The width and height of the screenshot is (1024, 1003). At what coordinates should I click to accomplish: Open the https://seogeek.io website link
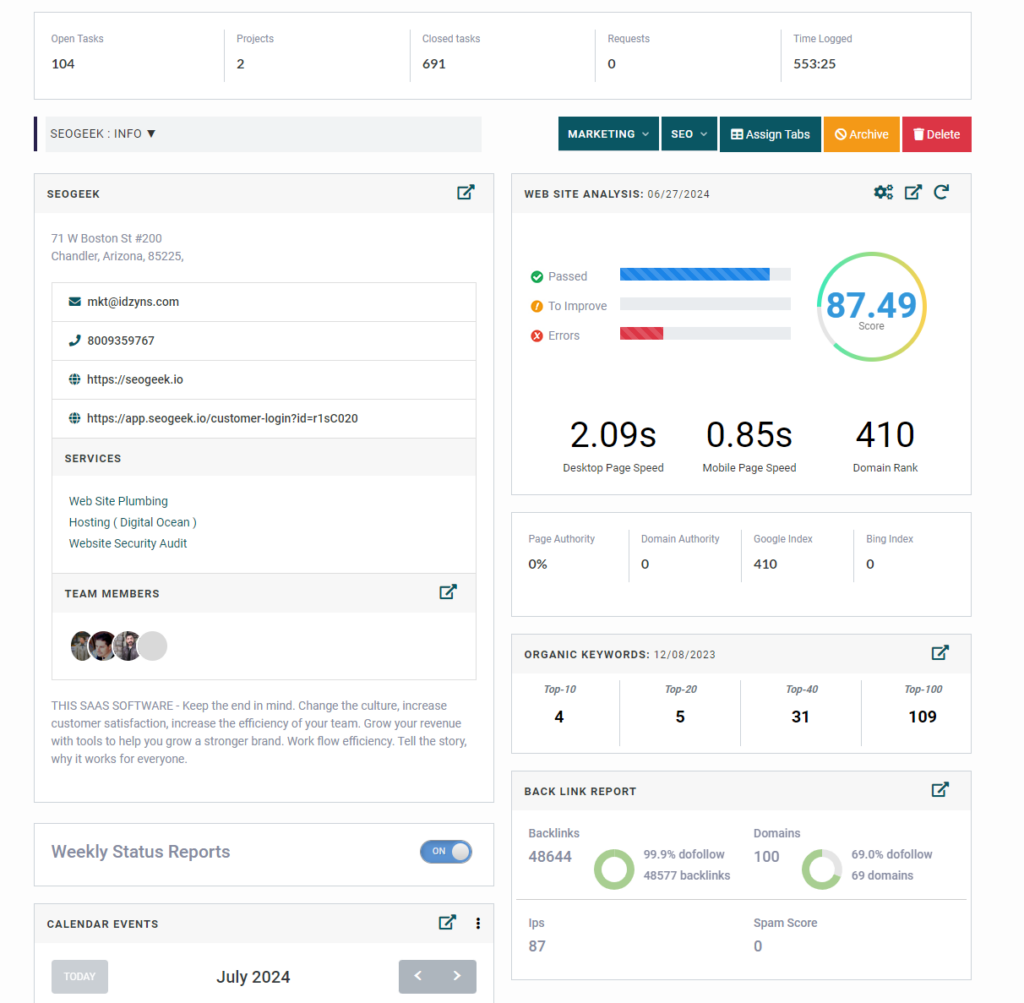[x=135, y=379]
